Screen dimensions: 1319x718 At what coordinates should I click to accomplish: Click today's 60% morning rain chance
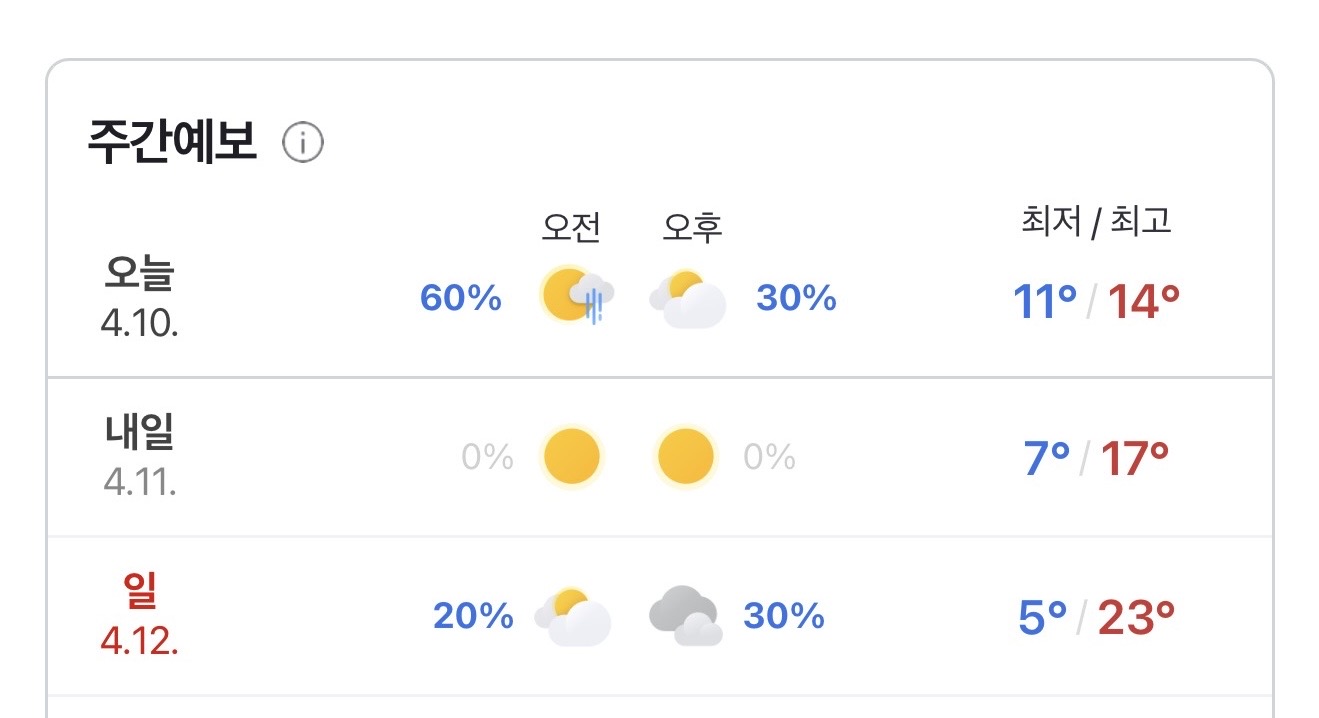coord(460,298)
